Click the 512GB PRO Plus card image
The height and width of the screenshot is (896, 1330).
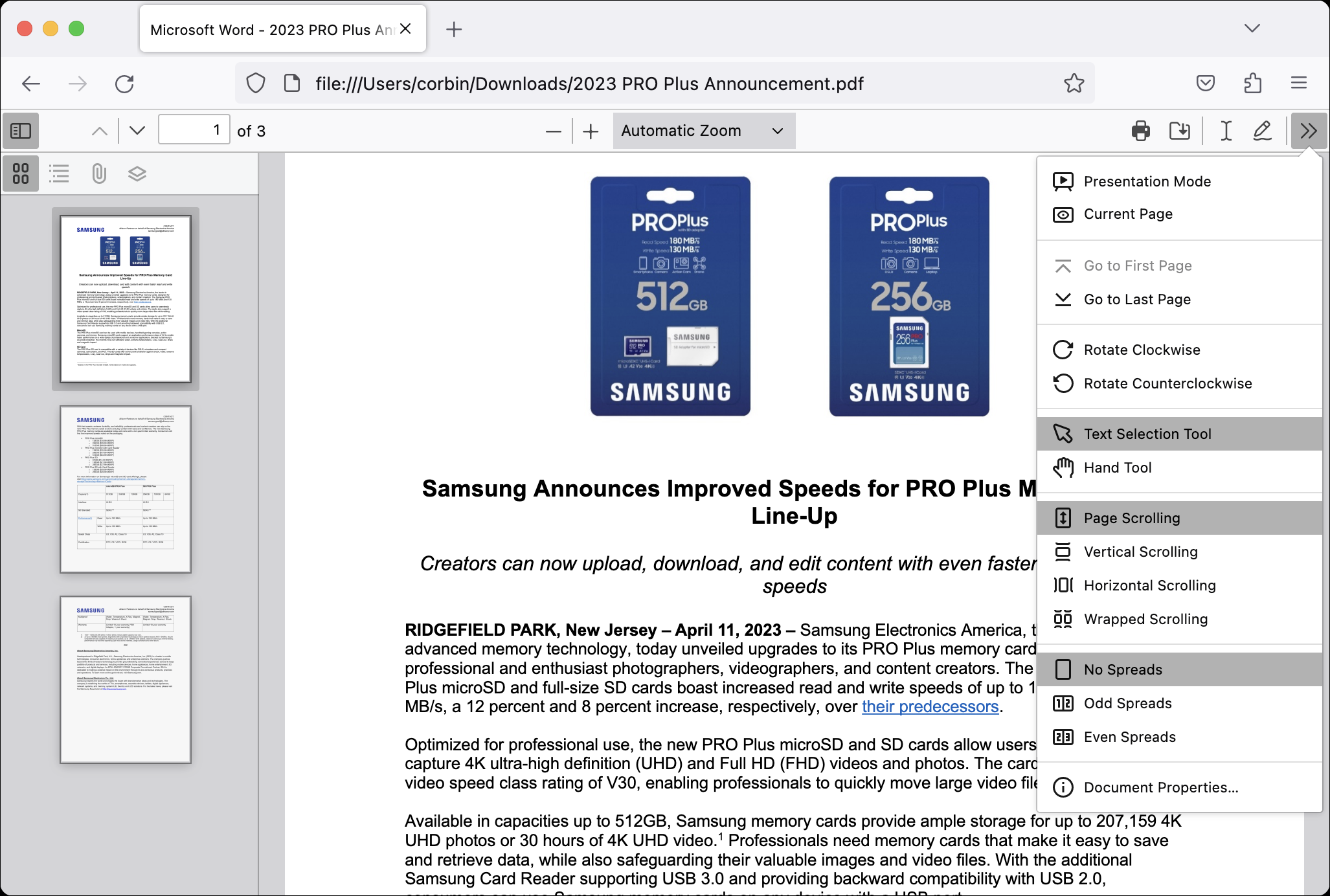tap(670, 297)
